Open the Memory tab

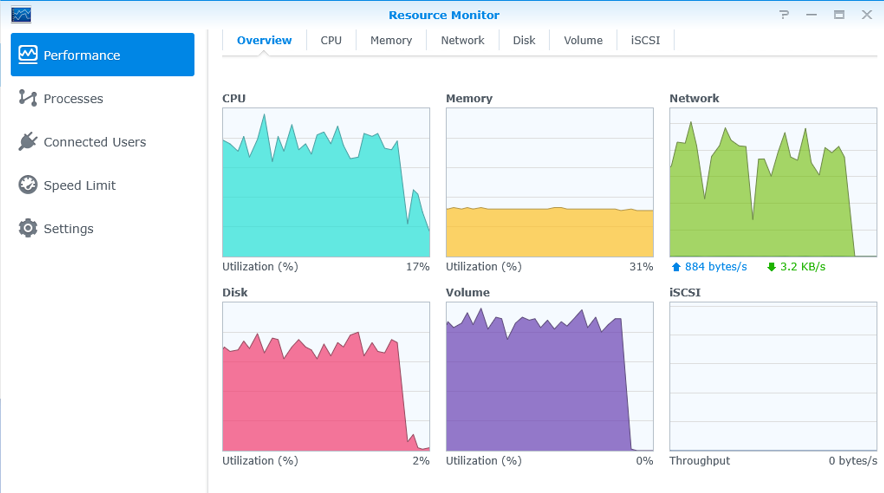click(391, 40)
